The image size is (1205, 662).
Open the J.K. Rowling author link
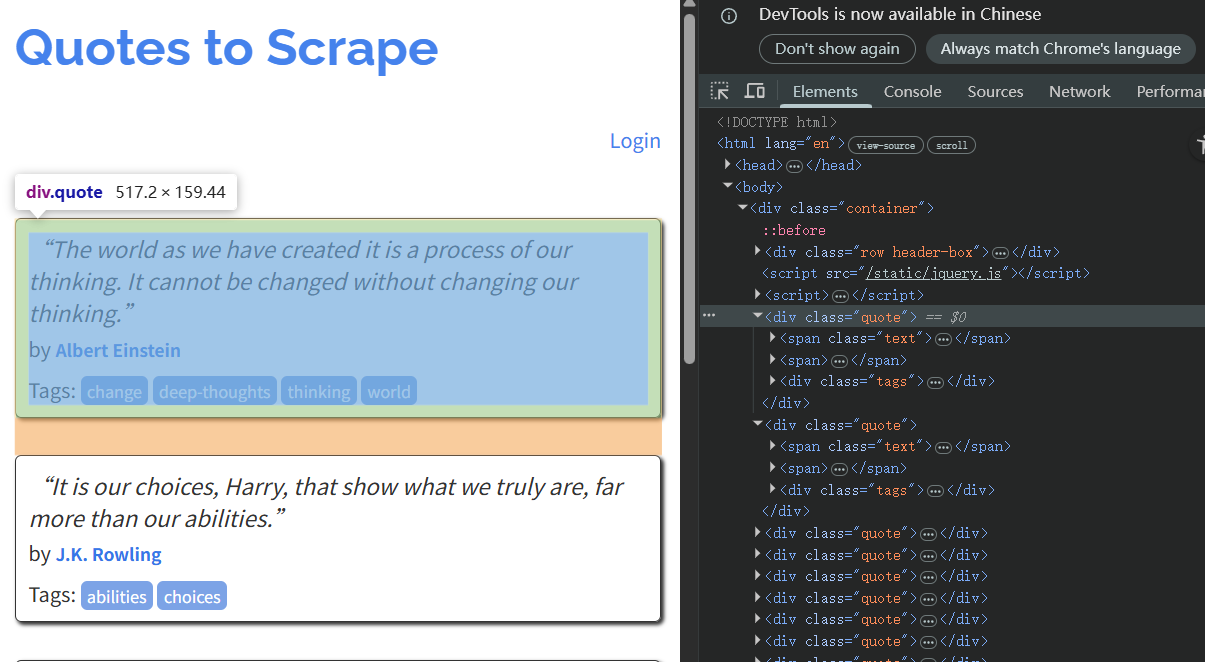click(x=108, y=554)
